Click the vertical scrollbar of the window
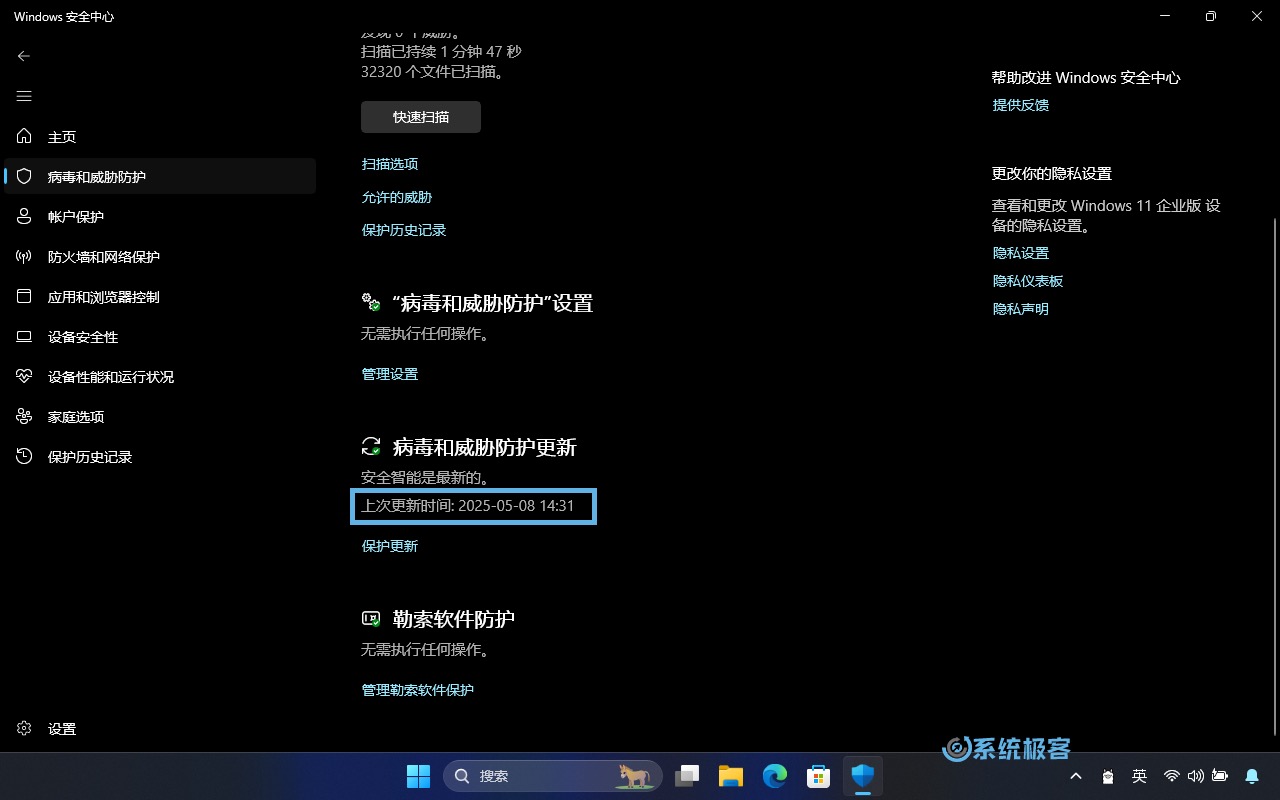 [x=1274, y=475]
